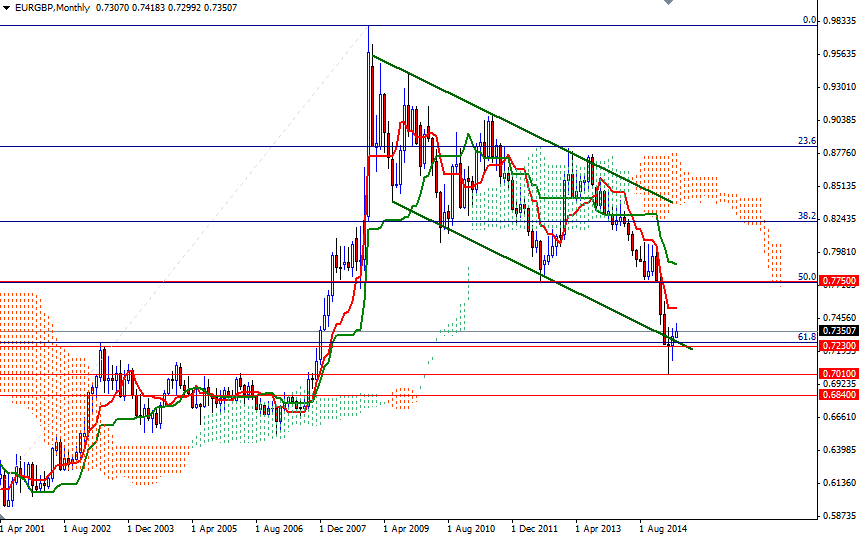Click the 1 Aug 2010 date label
Screen dimensions: 859x536
[x=471, y=529]
